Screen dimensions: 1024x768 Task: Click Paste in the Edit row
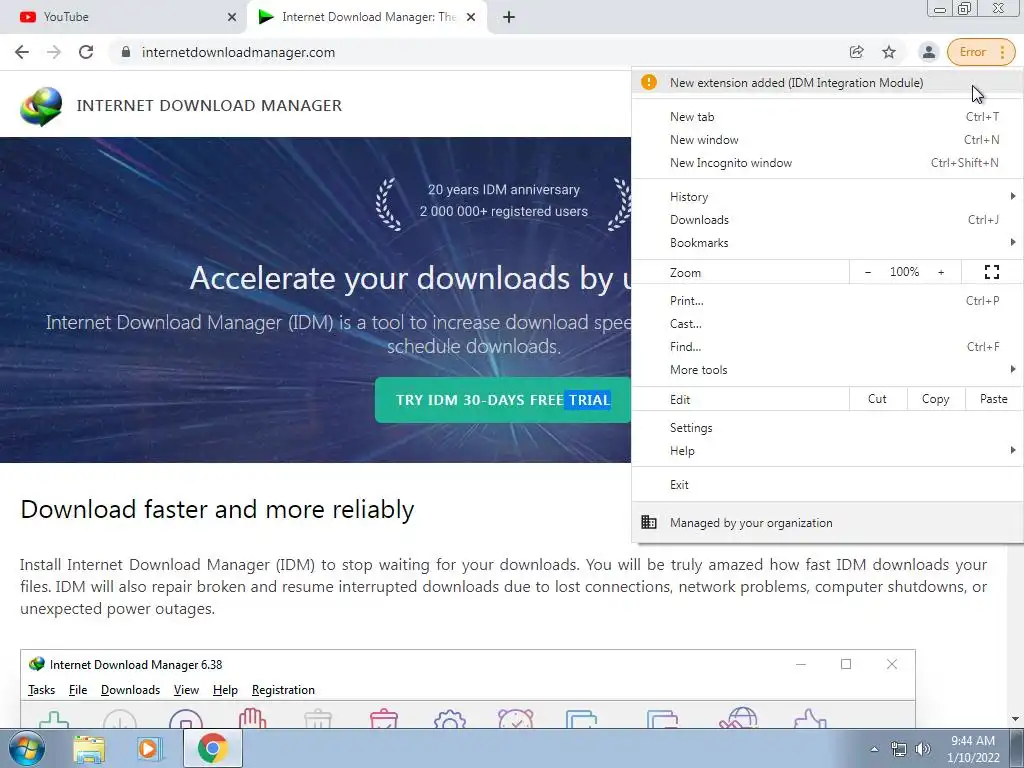click(x=993, y=399)
